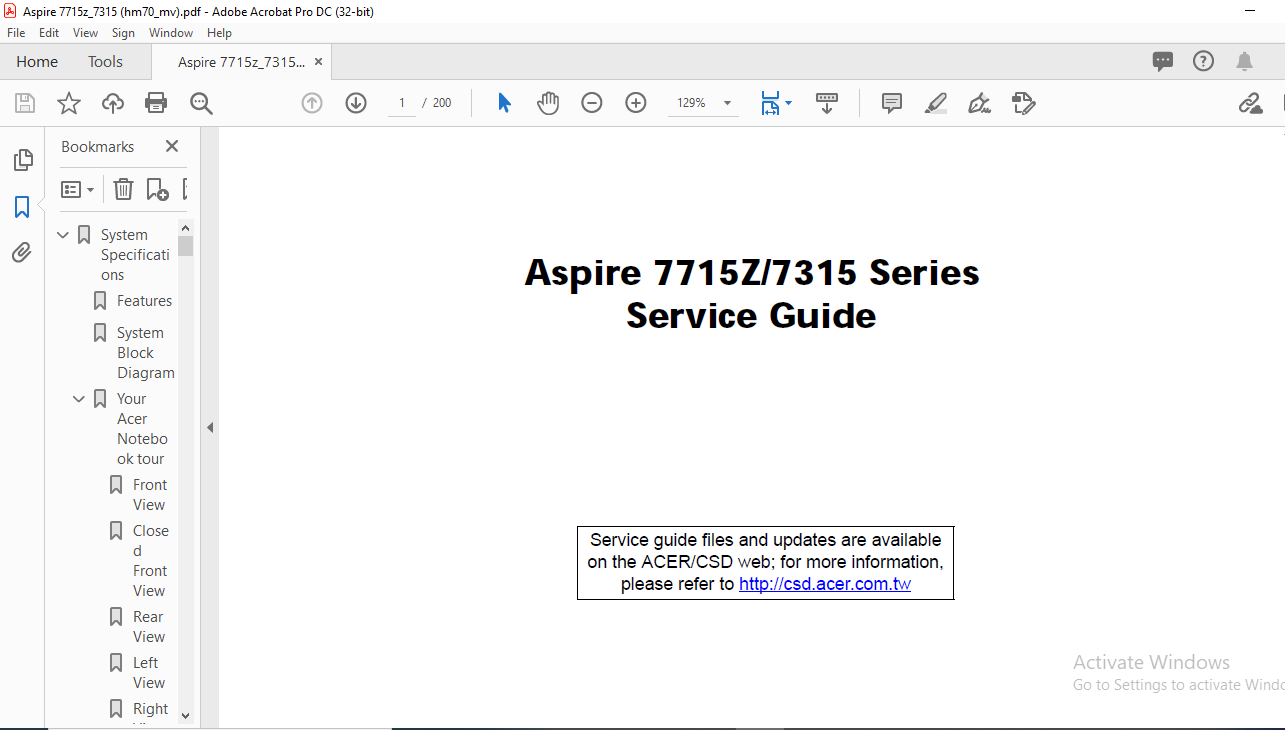The image size is (1285, 730).
Task: Click the Fit page width icon
Action: tap(769, 103)
